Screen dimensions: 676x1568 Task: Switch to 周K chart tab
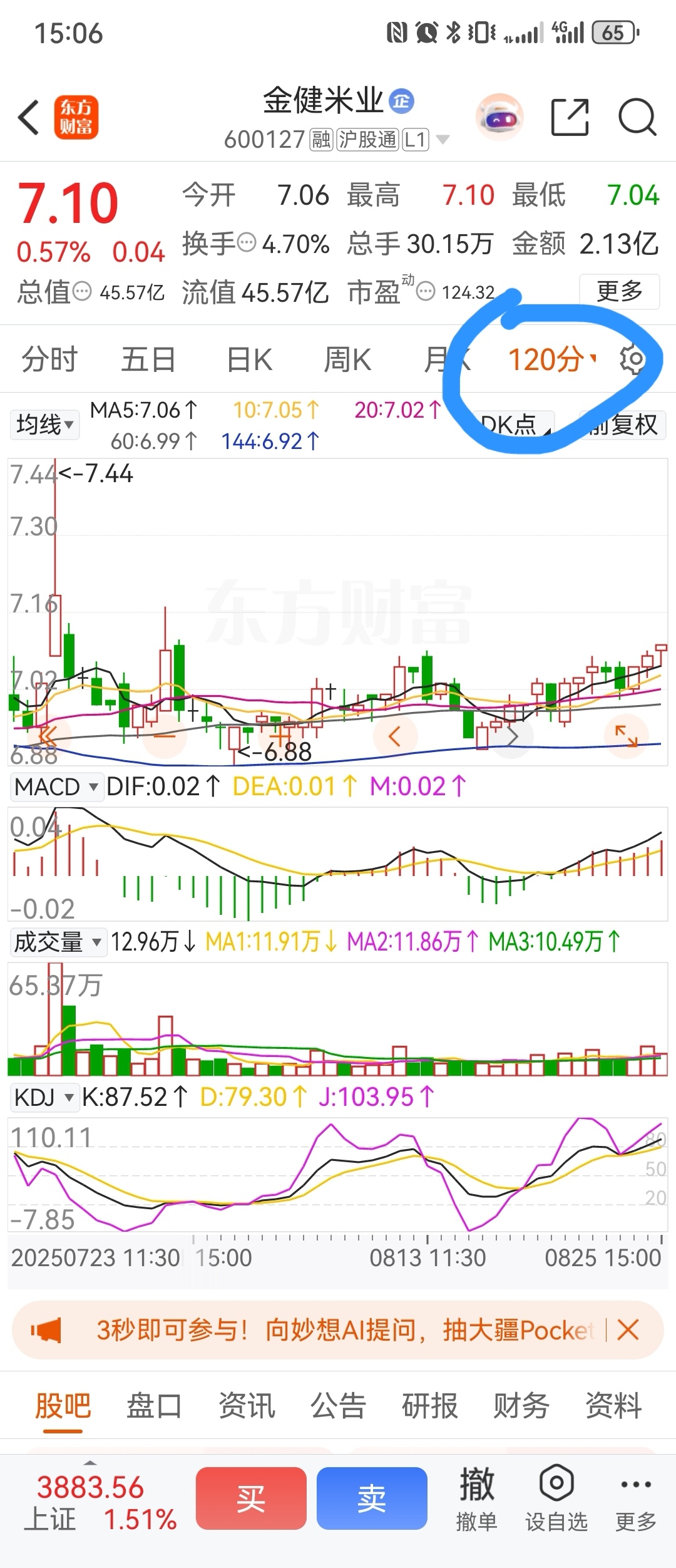347,360
